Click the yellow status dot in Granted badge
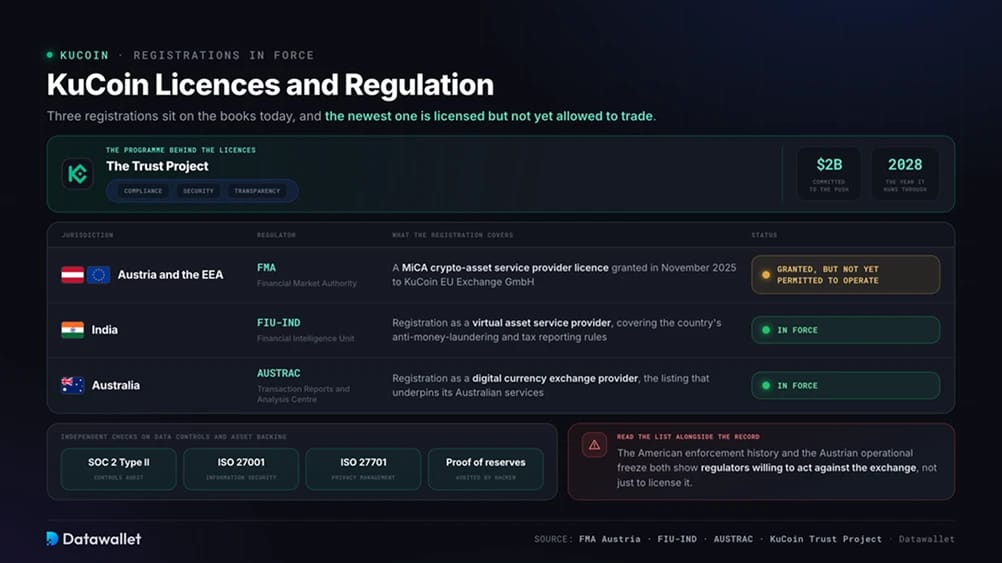1002x563 pixels. click(x=766, y=275)
